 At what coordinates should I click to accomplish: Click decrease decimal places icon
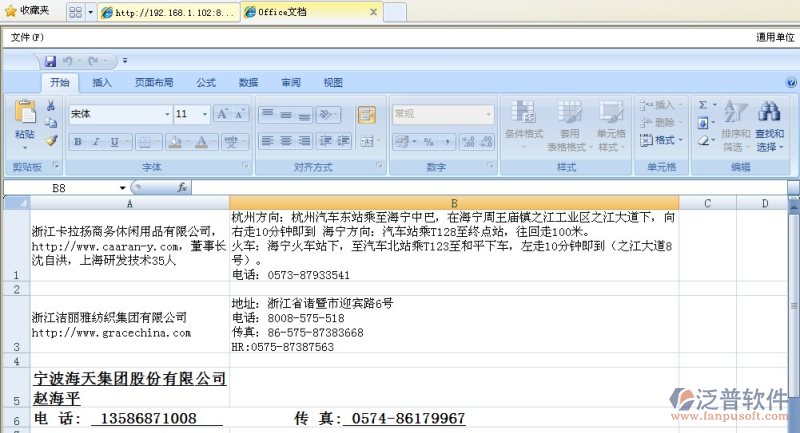[x=486, y=142]
